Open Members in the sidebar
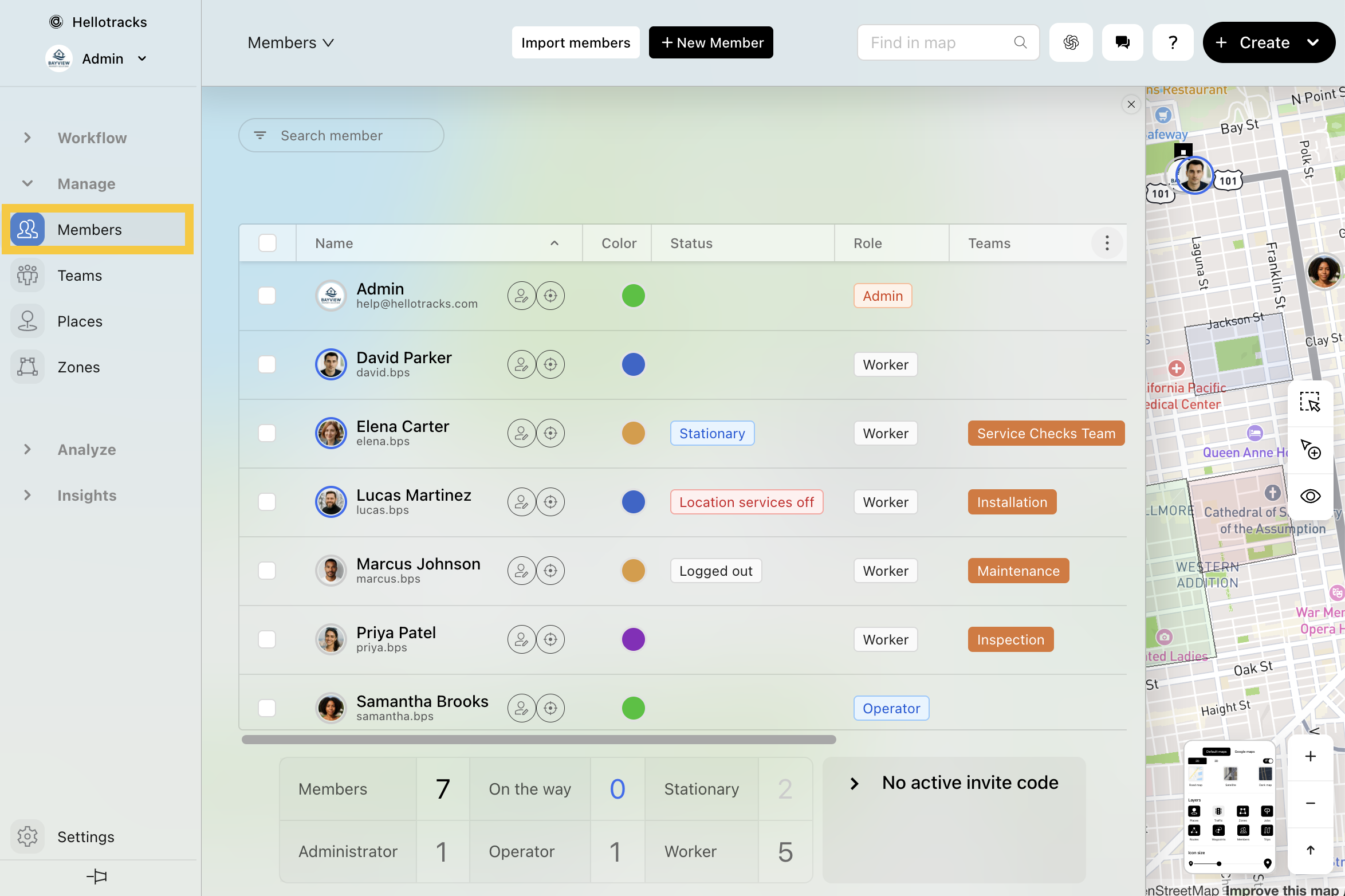This screenshot has width=1345, height=896. pyautogui.click(x=97, y=229)
